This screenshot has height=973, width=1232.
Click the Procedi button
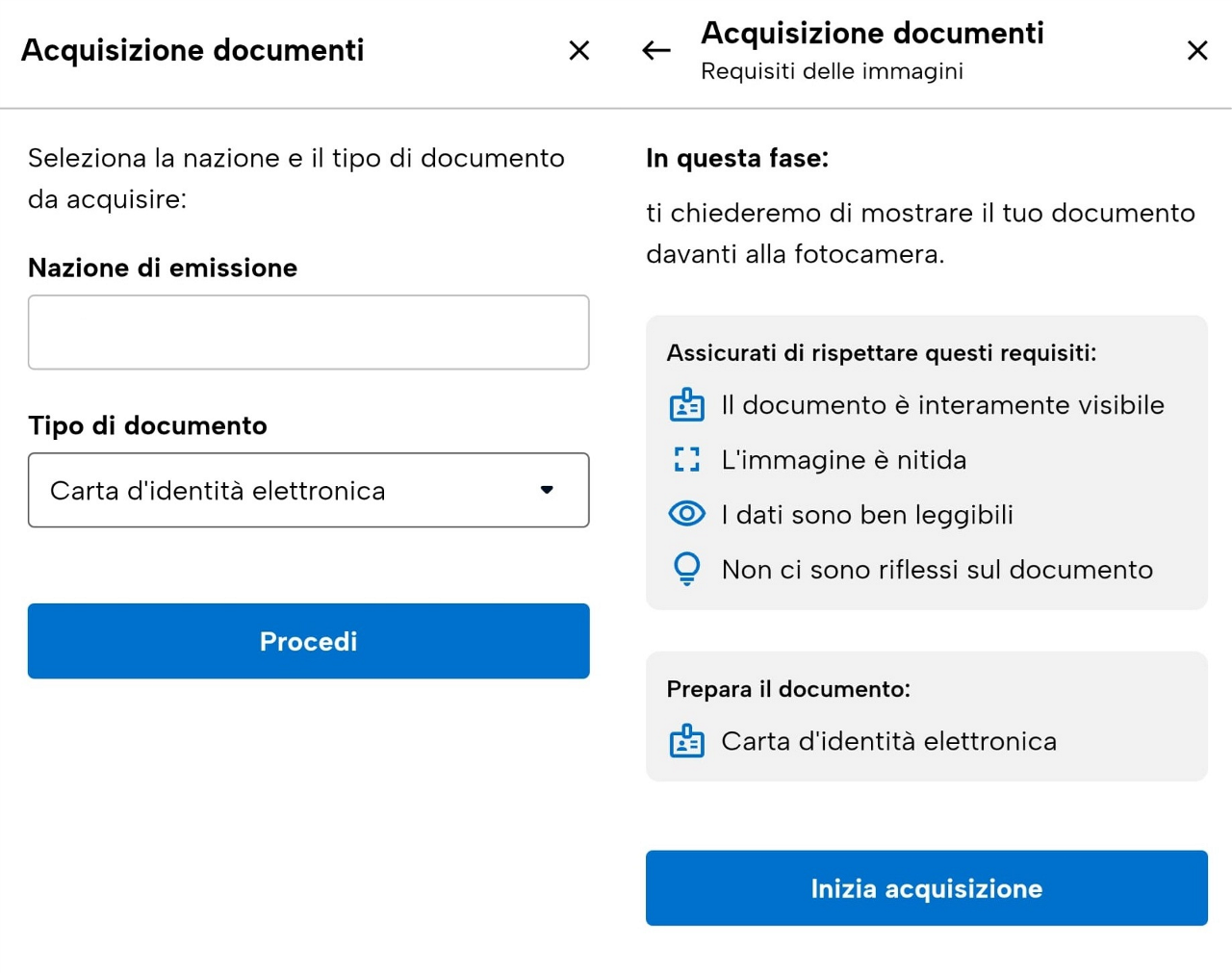309,641
